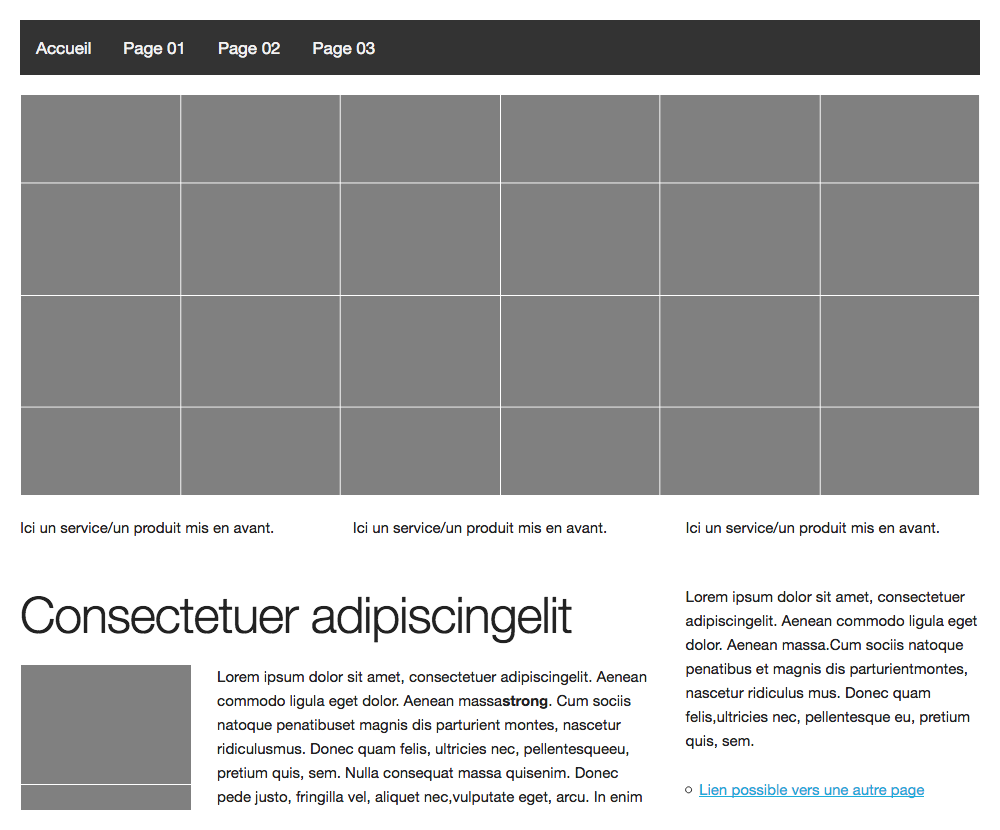Click the rightmost 'Ici un service/un produit' text
The width and height of the screenshot is (1000, 830).
click(x=812, y=528)
